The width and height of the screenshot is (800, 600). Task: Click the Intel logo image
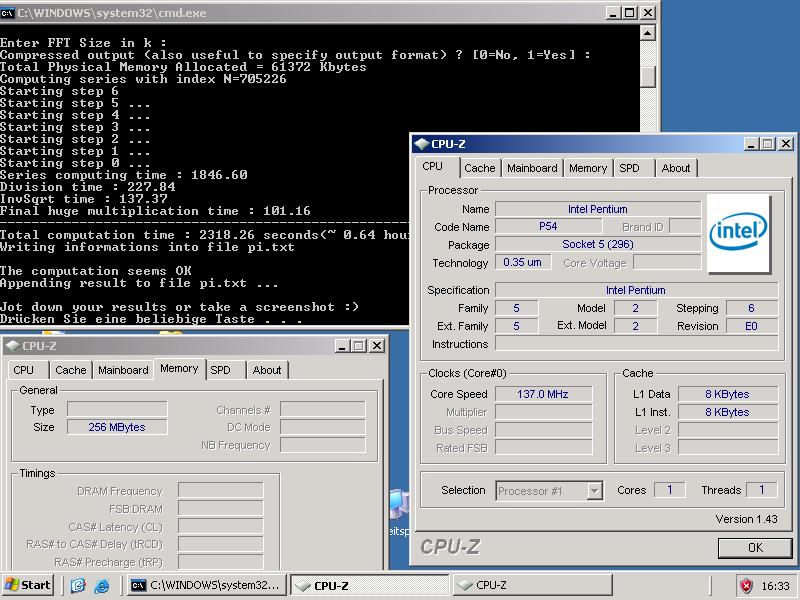[738, 233]
